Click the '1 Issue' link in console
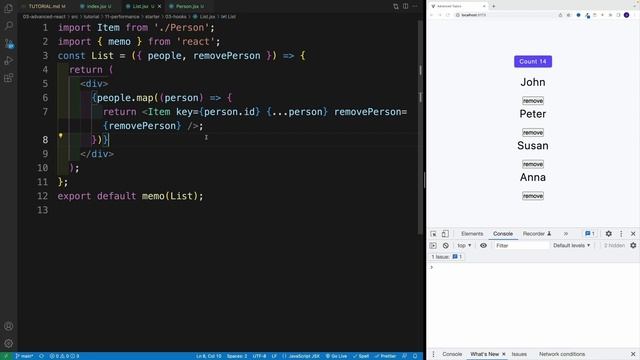The image size is (640, 360). tap(447, 257)
